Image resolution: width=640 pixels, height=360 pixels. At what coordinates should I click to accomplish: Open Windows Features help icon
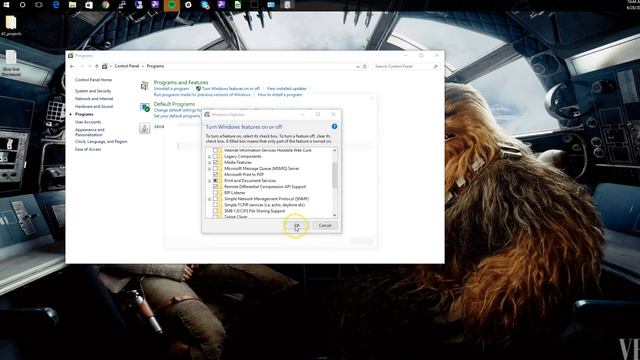tap(334, 127)
